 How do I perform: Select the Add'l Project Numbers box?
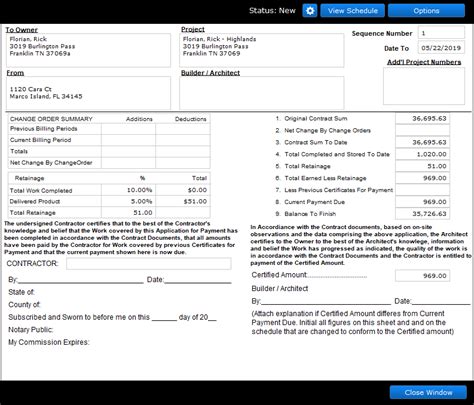[x=424, y=86]
